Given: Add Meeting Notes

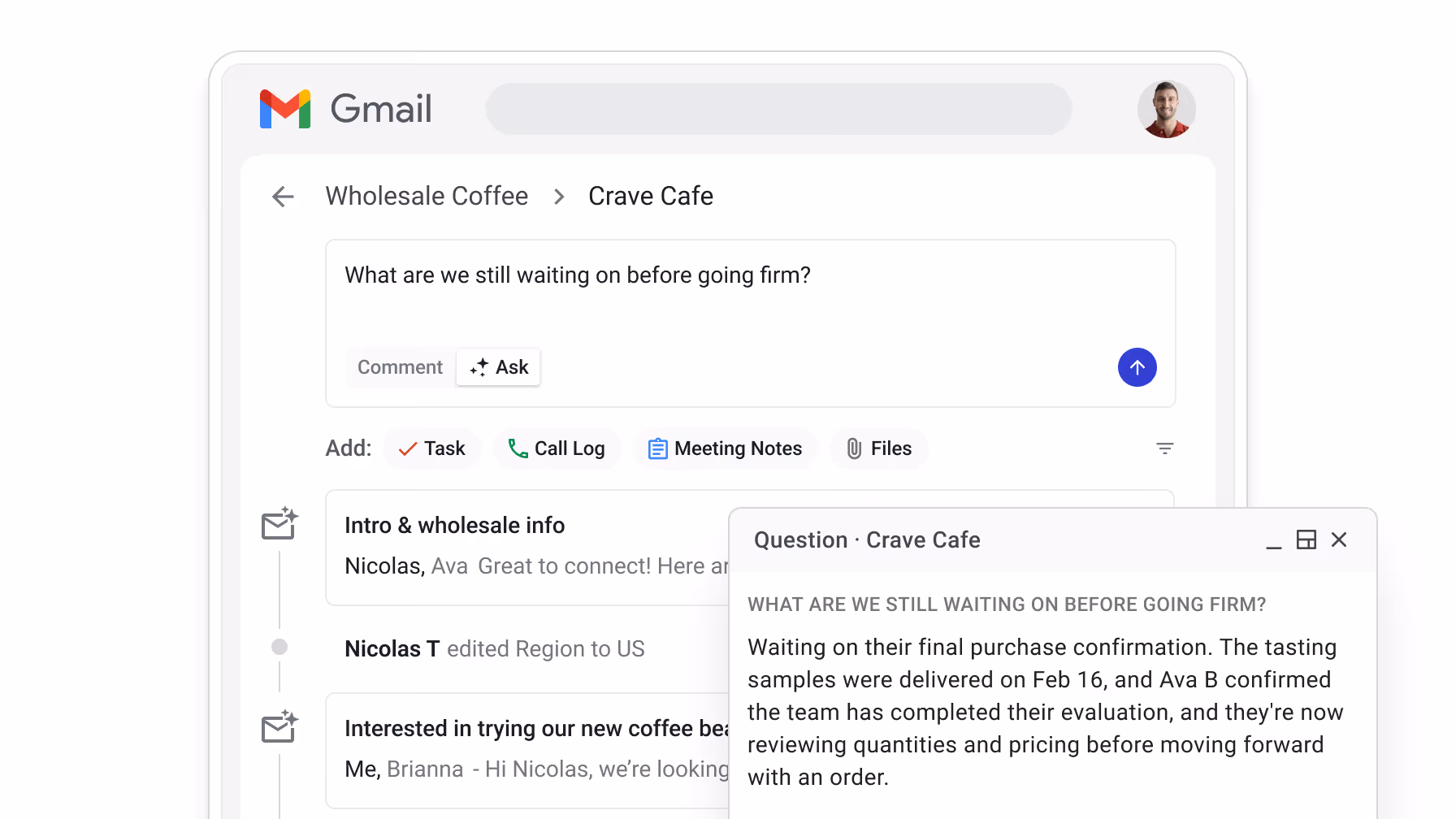Looking at the screenshot, I should click(725, 448).
